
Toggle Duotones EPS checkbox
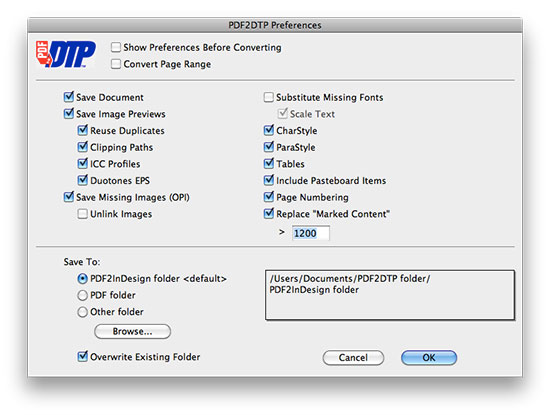coord(83,180)
